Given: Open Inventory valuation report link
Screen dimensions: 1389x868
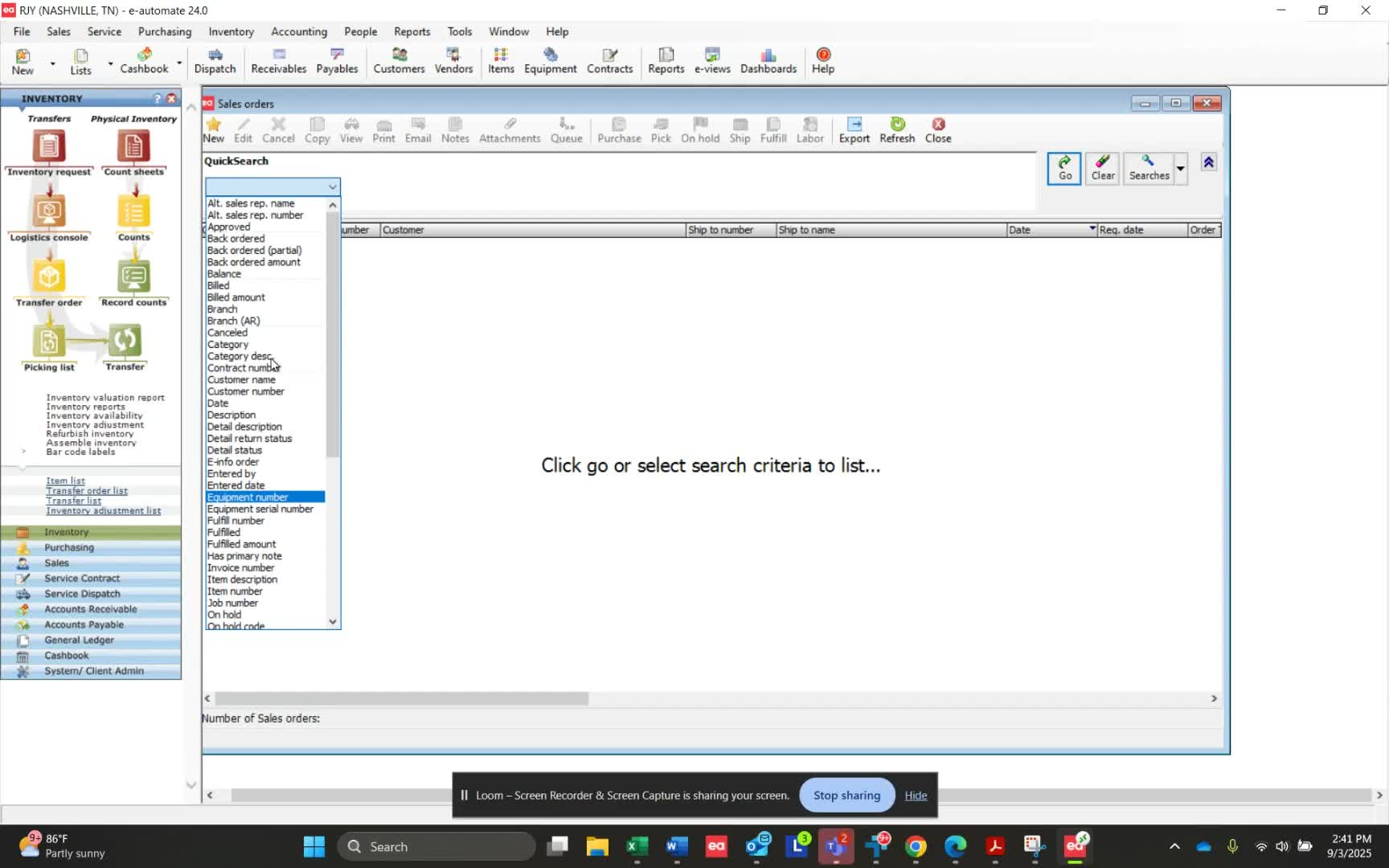Looking at the screenshot, I should [x=105, y=397].
